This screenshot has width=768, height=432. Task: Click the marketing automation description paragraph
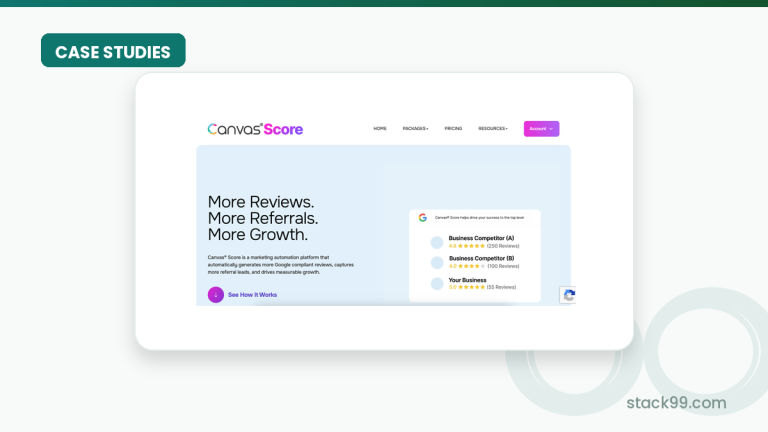coord(281,264)
